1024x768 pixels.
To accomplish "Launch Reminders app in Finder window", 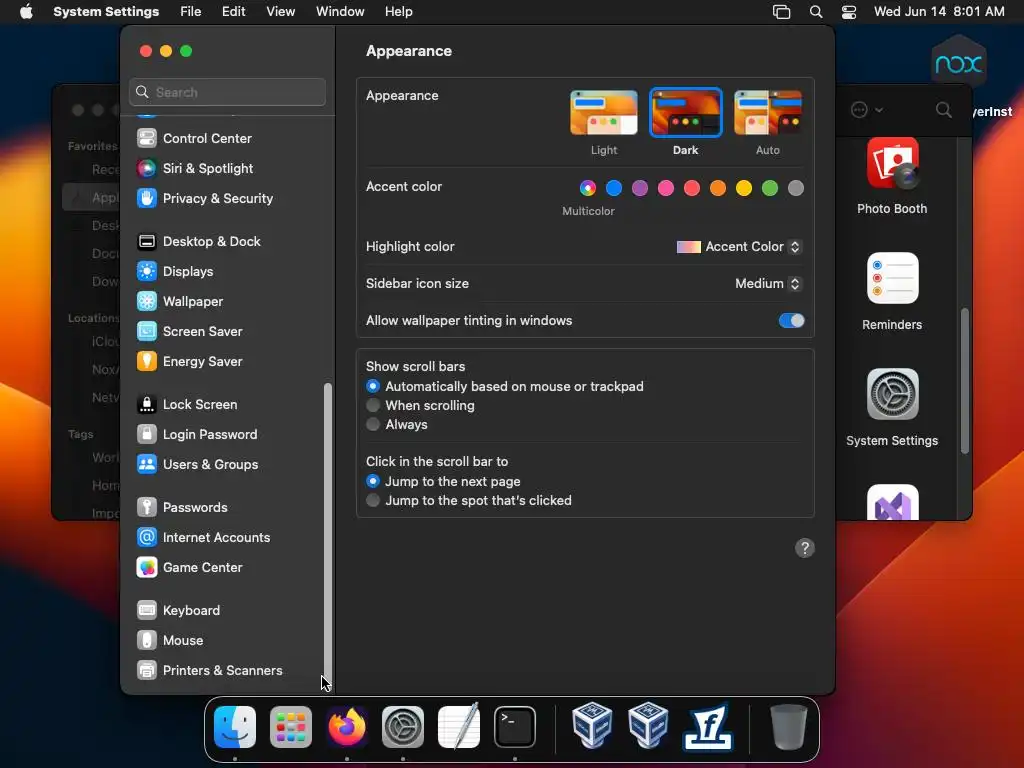I will (x=892, y=279).
